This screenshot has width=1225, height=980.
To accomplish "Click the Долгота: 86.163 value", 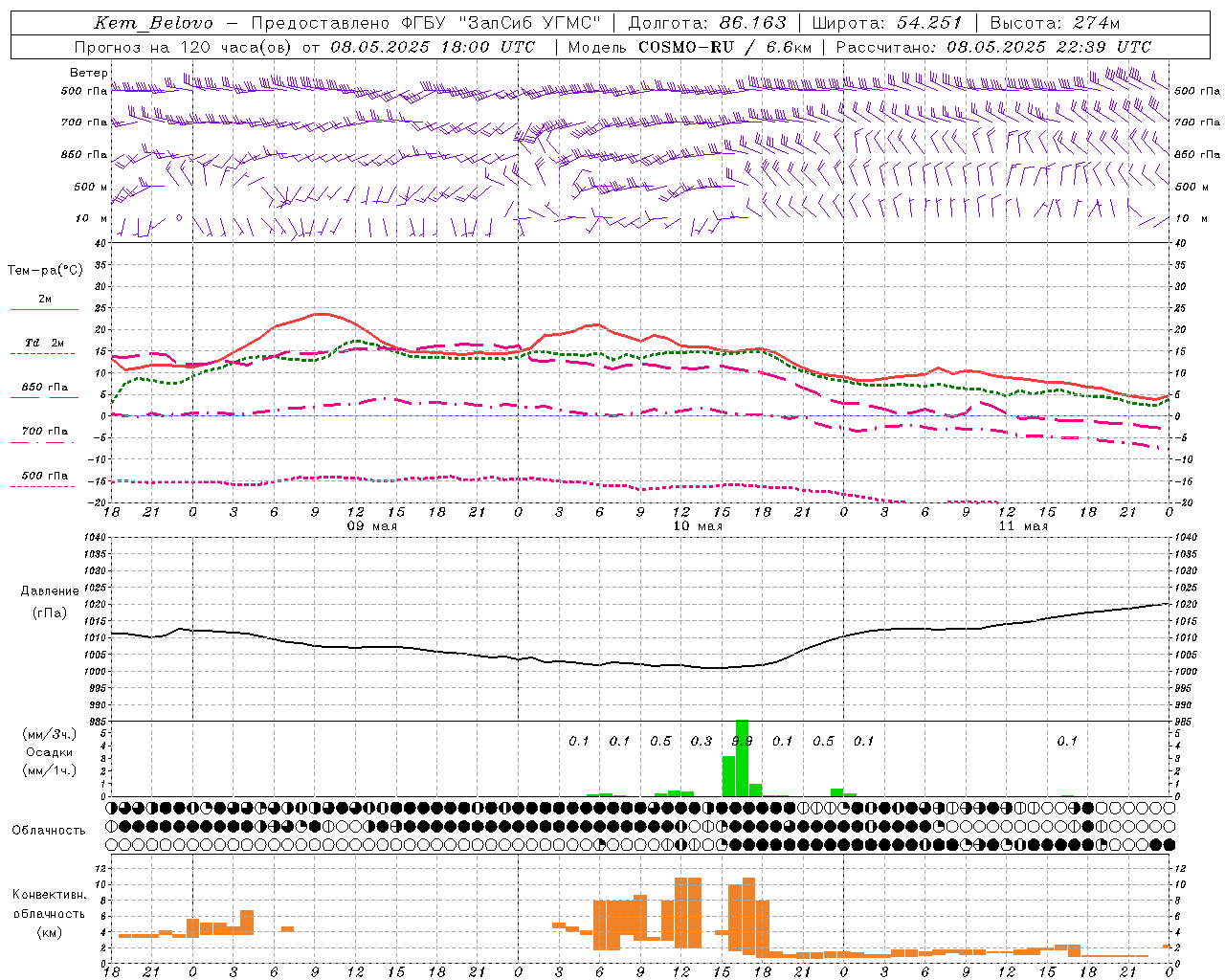I will coord(707,23).
